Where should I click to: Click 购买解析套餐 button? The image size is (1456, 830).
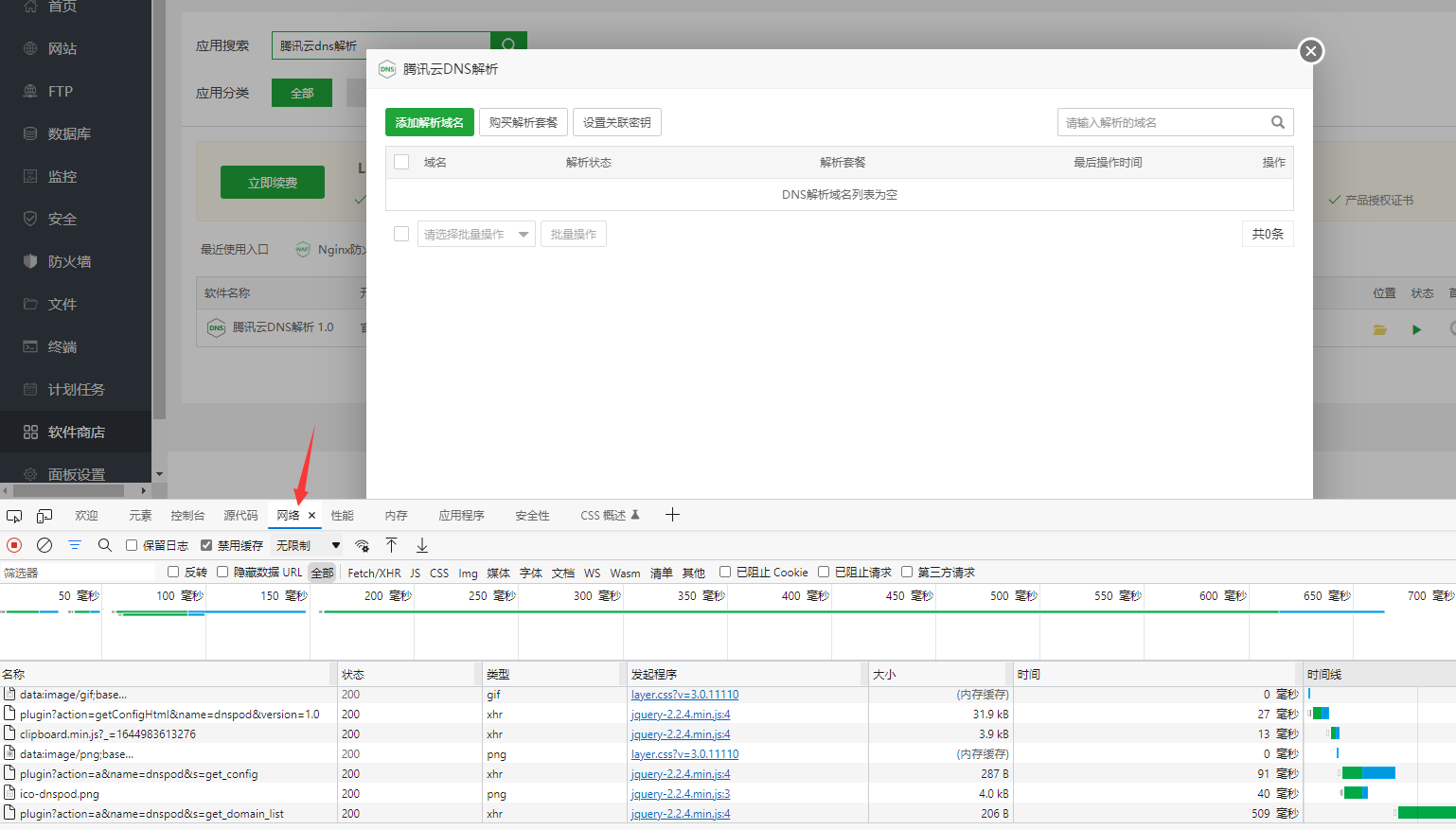[x=524, y=122]
